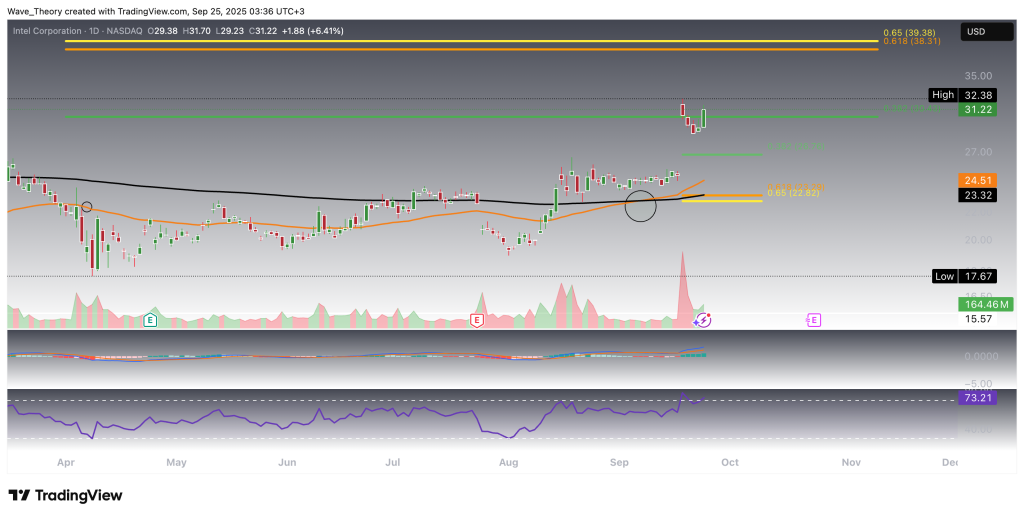Click the Aug label on time axis
Screen dimensions: 1024x517
click(x=508, y=462)
